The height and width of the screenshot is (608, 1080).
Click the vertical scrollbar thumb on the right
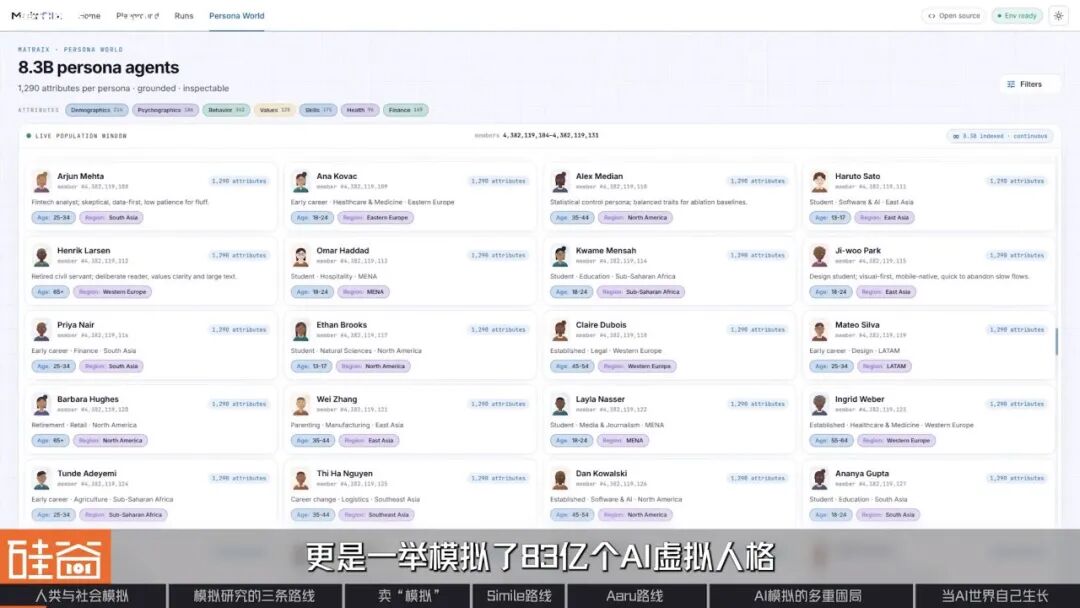[x=1056, y=342]
